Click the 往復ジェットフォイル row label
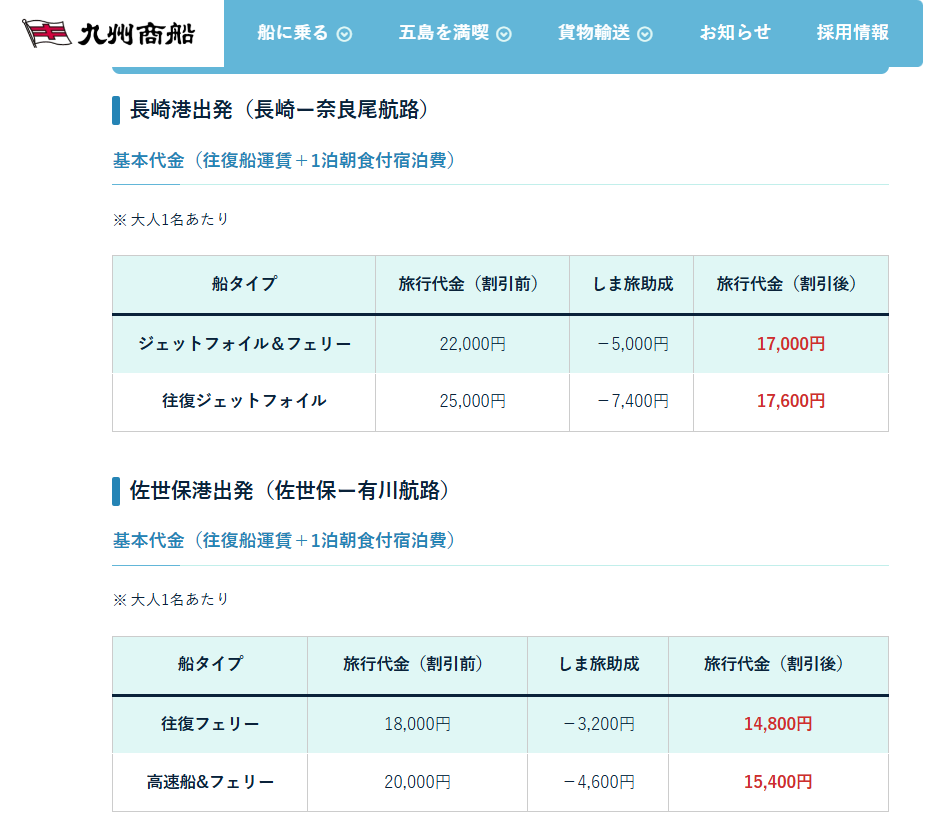 click(x=244, y=401)
